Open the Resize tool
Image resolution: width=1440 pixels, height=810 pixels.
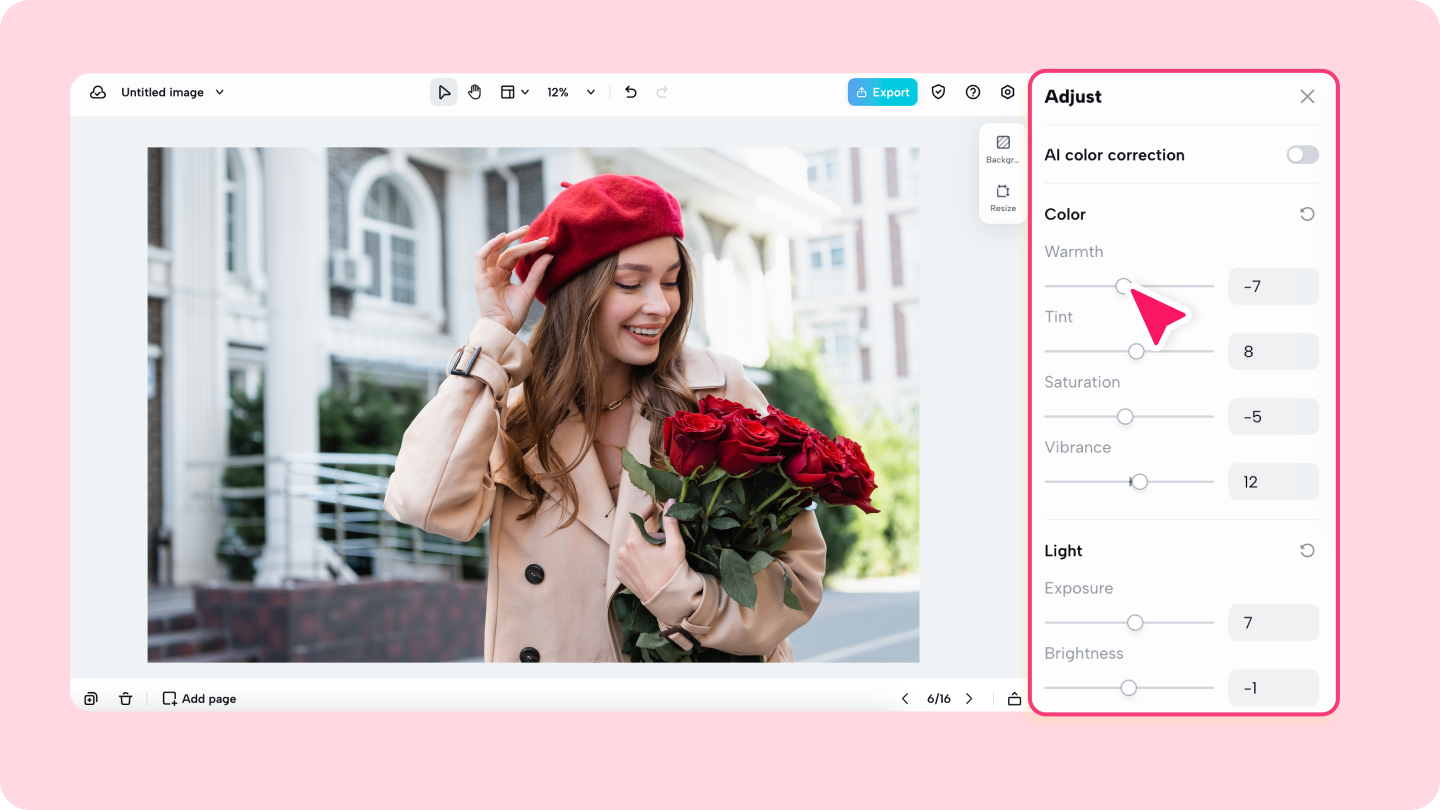click(1003, 197)
